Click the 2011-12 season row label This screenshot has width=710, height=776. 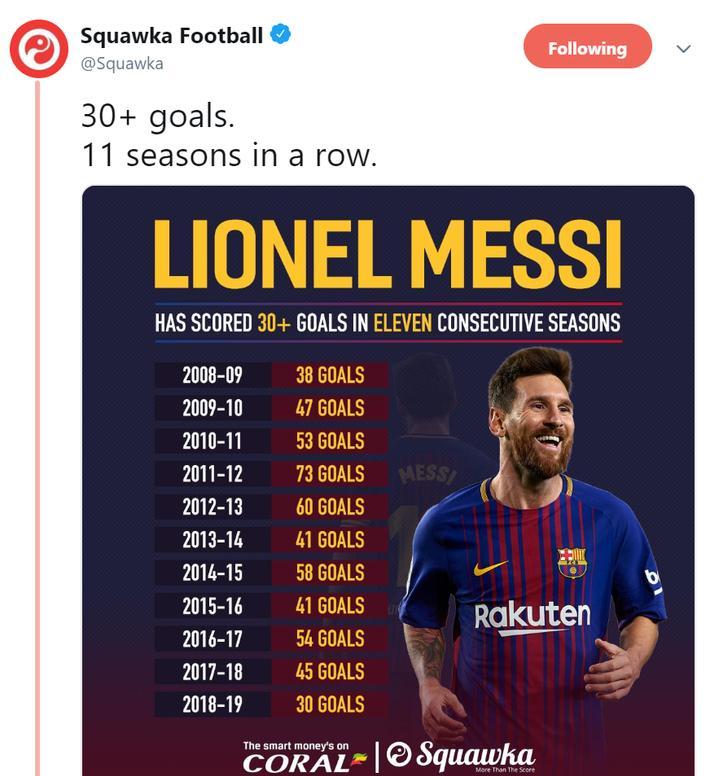point(213,474)
